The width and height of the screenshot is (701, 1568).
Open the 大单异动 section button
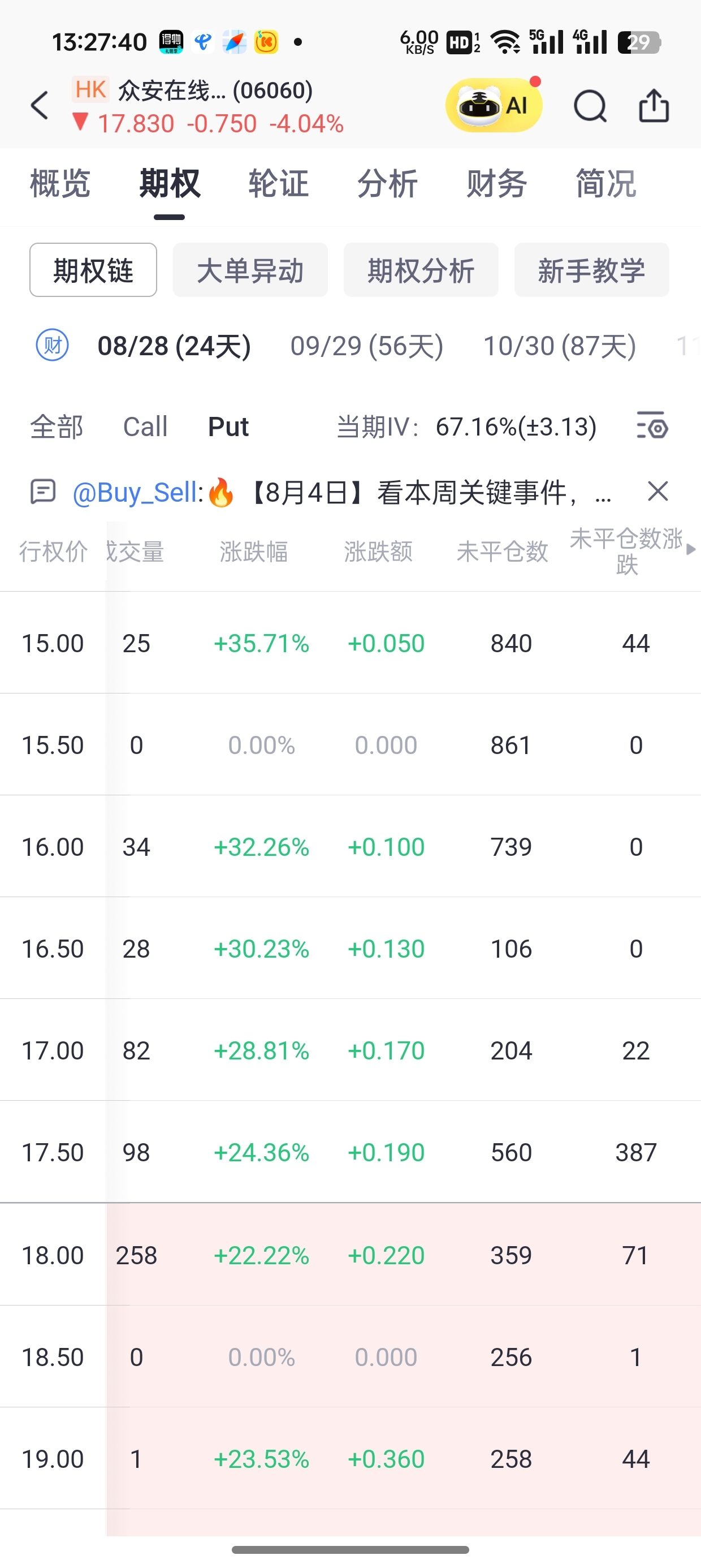(x=250, y=270)
